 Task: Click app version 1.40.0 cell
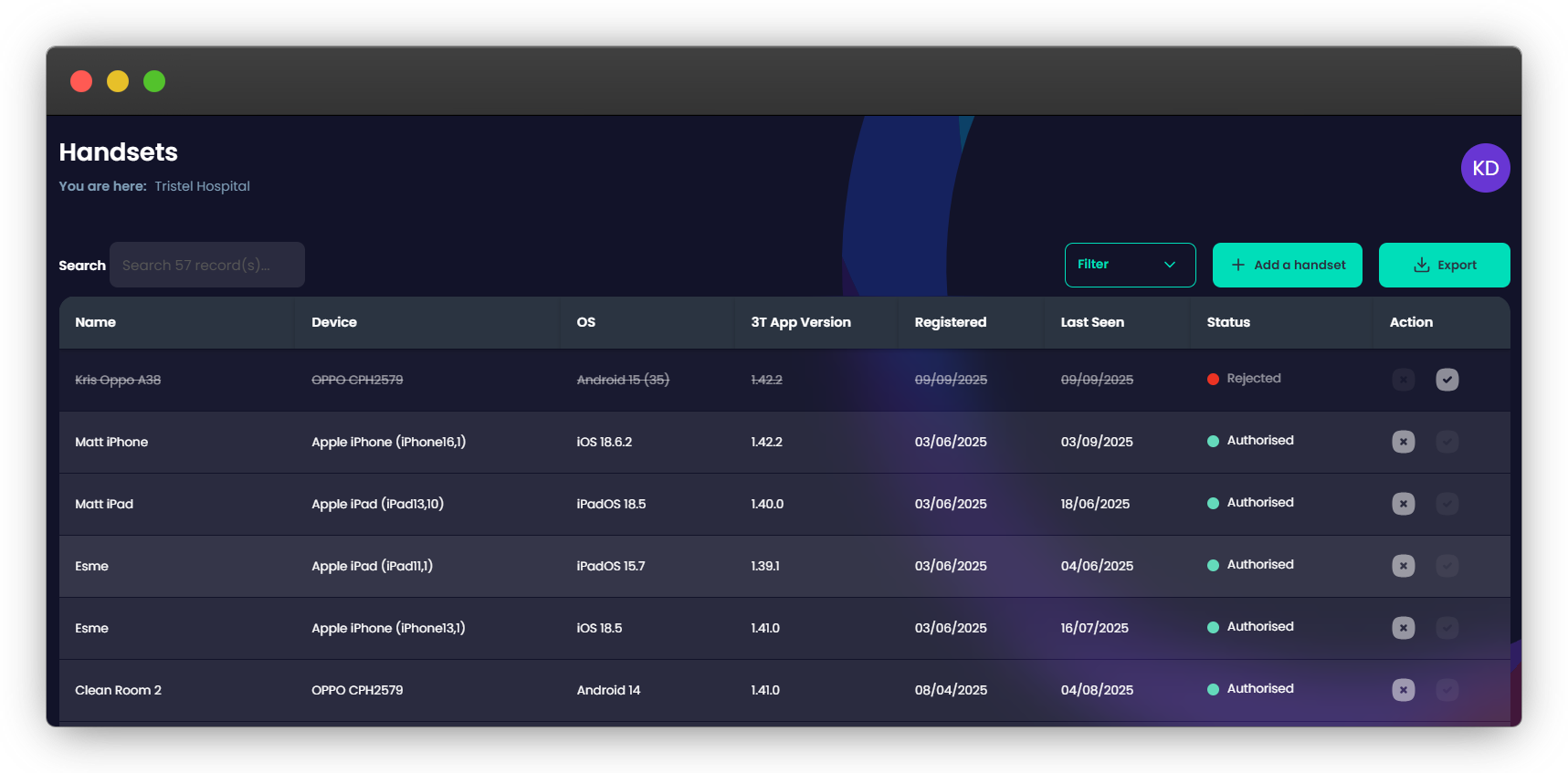tap(767, 504)
